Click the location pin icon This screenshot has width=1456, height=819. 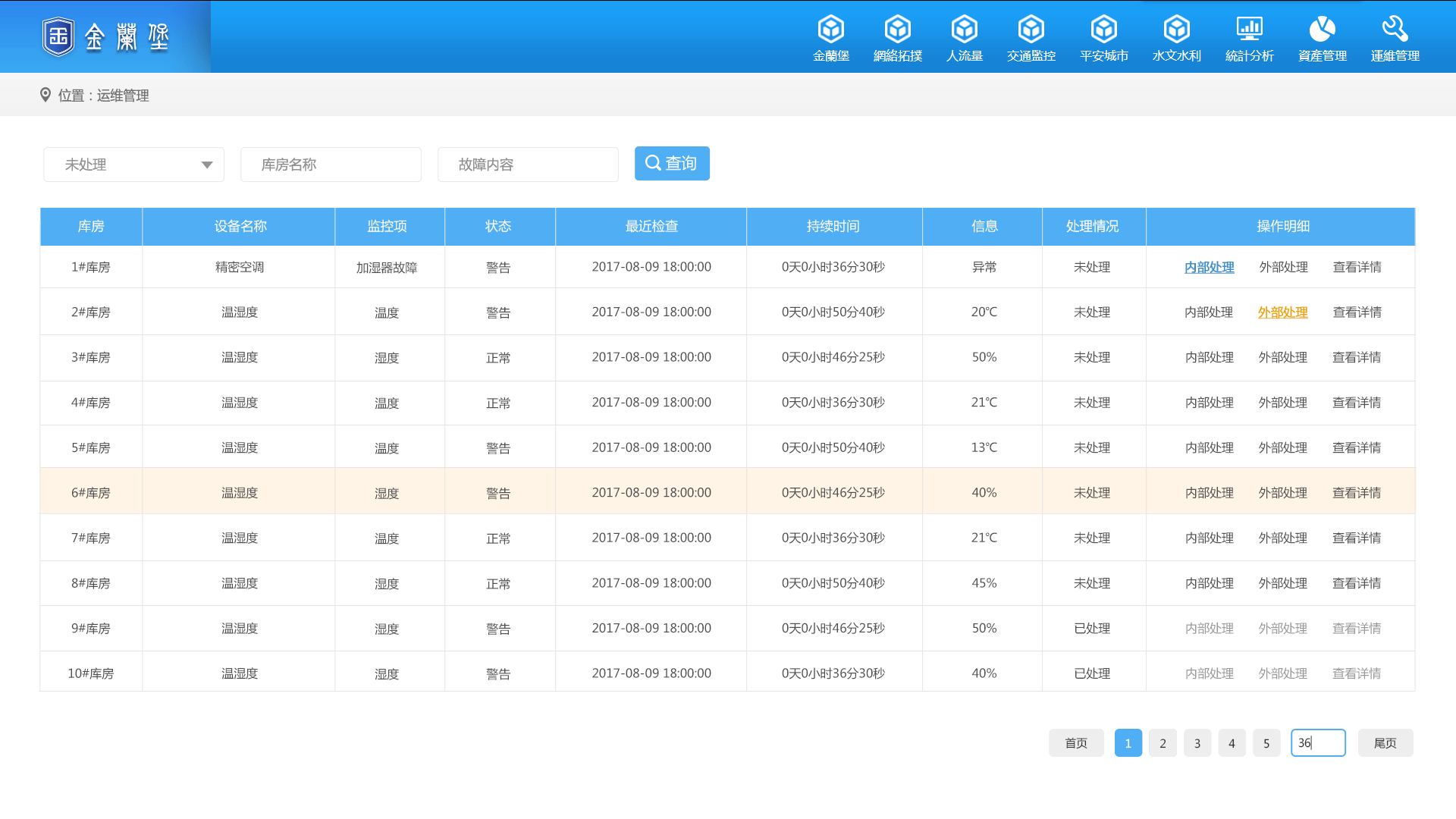[x=45, y=95]
